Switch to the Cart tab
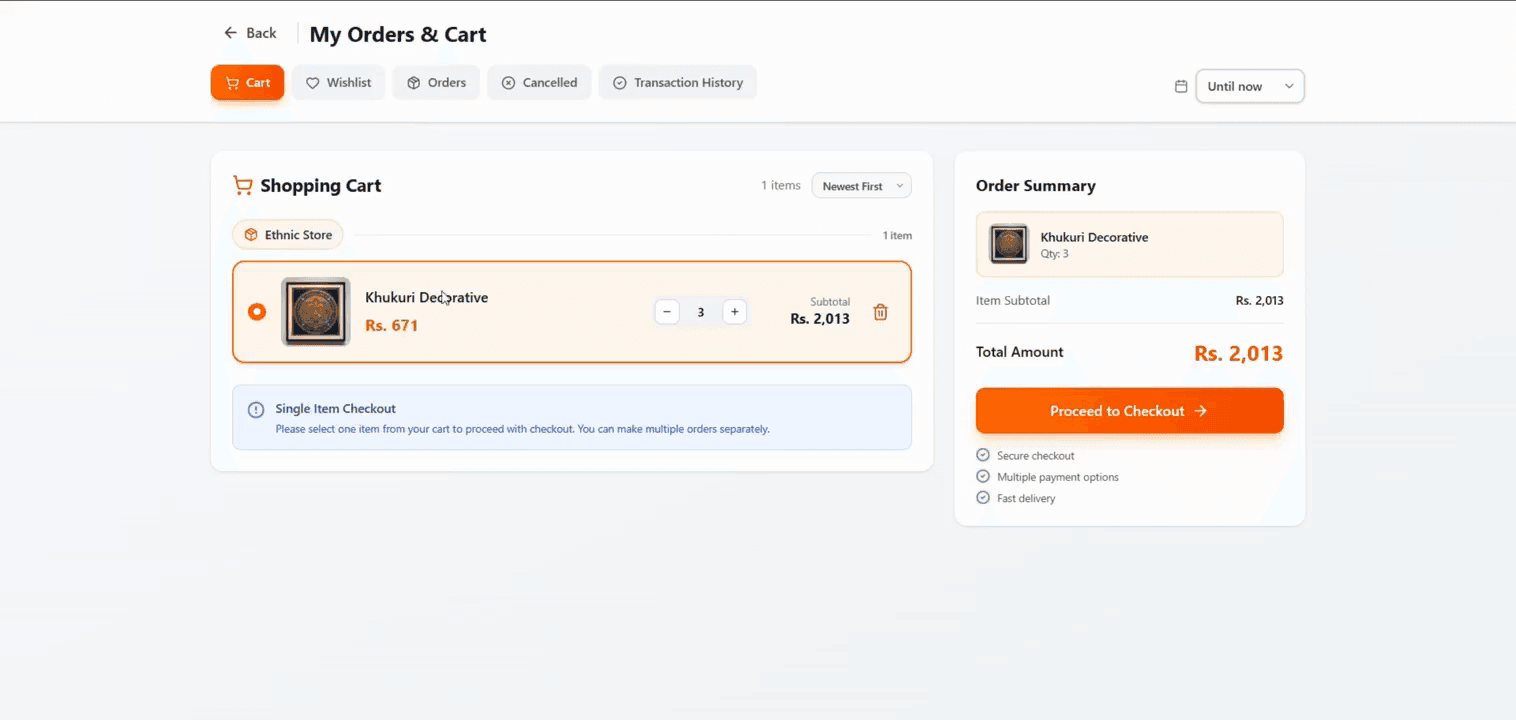The height and width of the screenshot is (720, 1516). 247,83
